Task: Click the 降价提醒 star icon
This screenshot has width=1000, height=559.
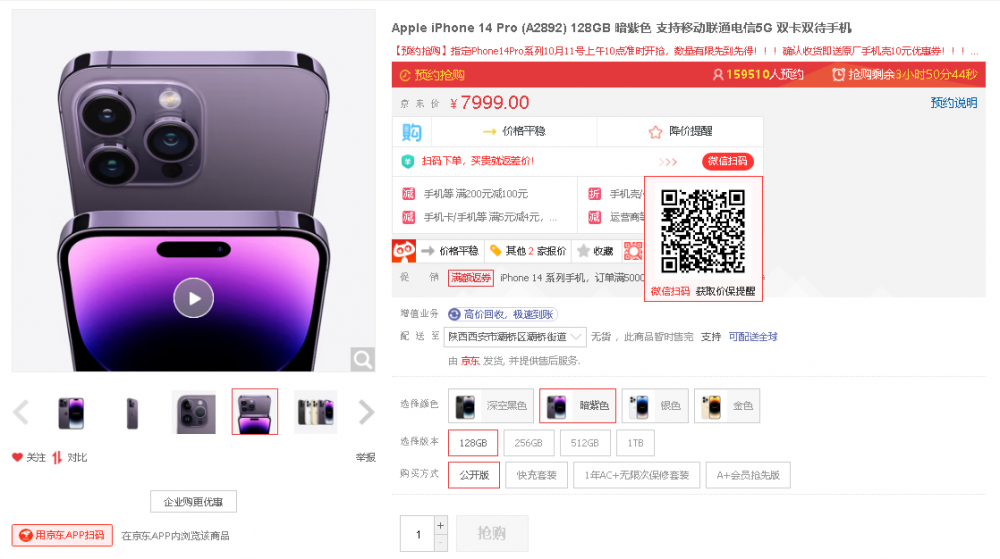Action: 655,132
